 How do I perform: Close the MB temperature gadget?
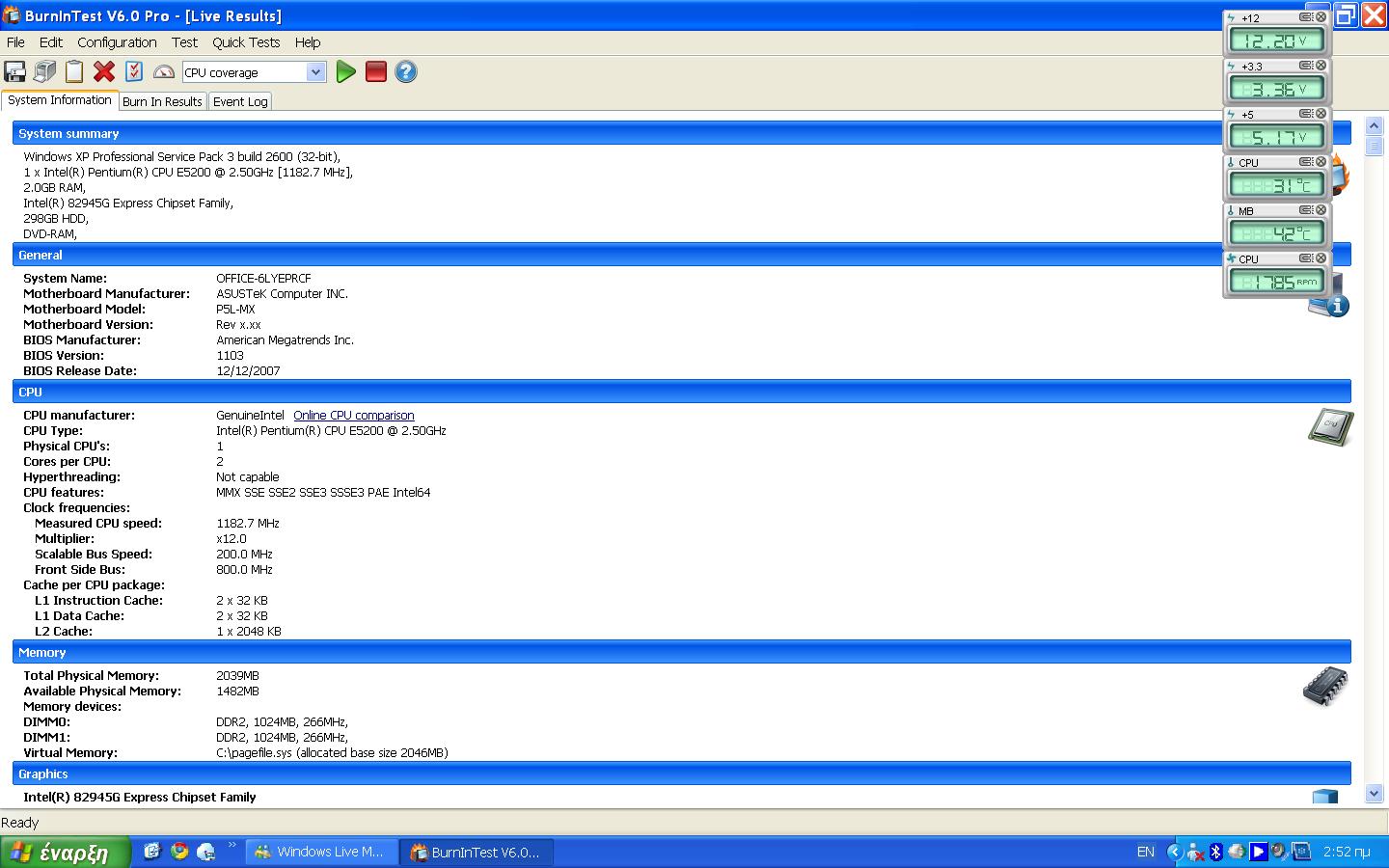pos(1321,210)
